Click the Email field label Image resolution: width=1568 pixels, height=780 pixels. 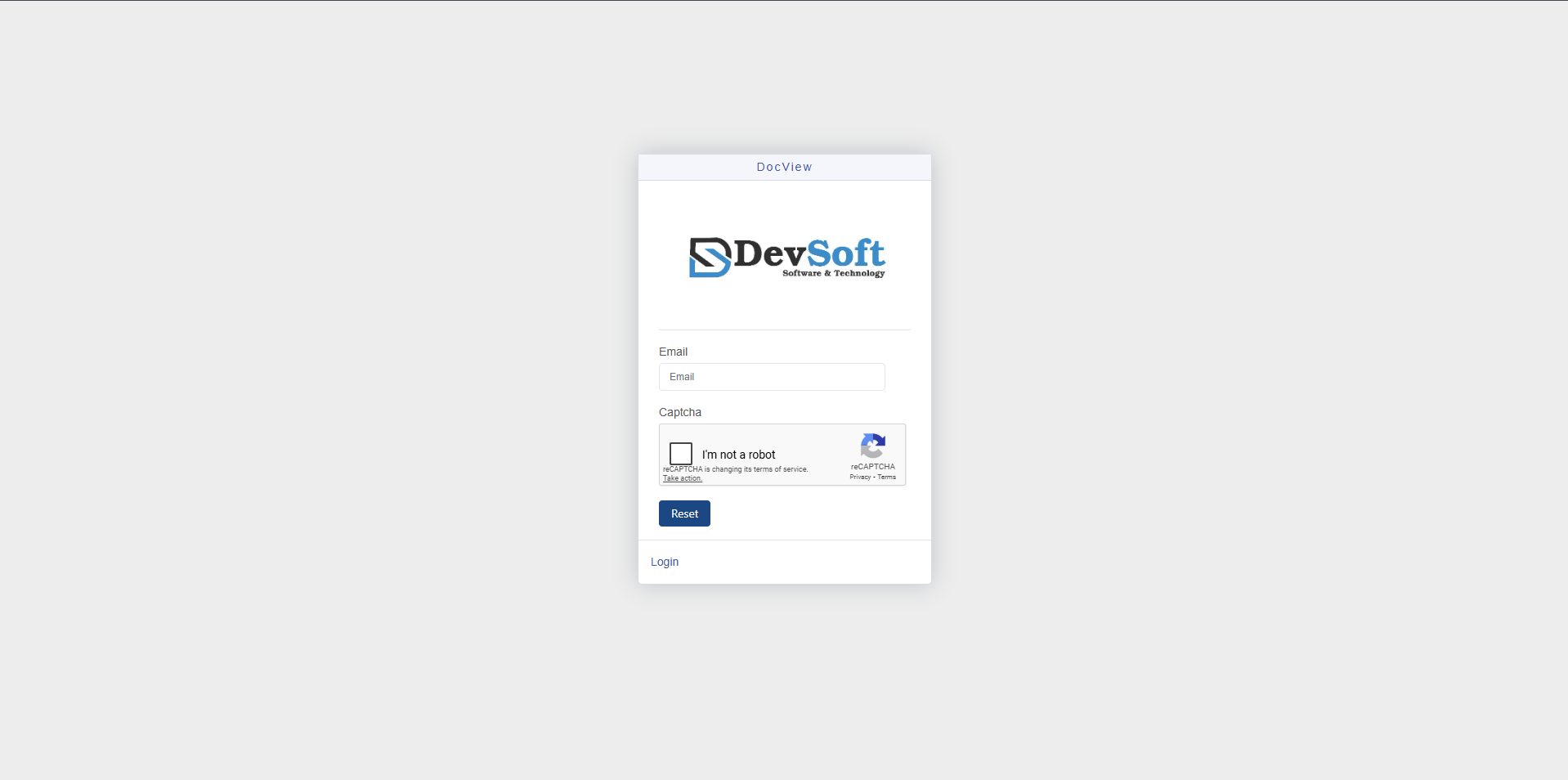pos(673,352)
